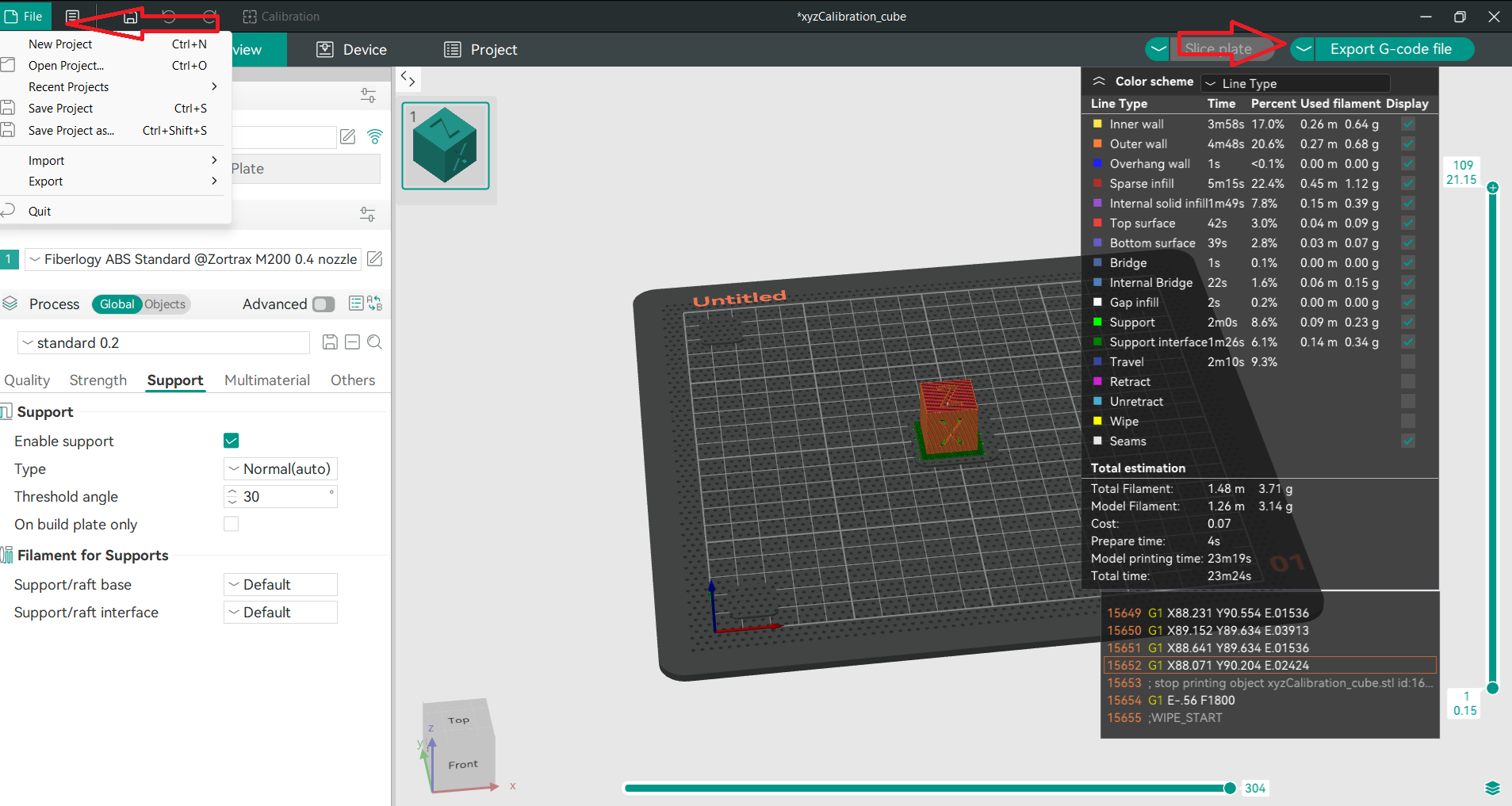The width and height of the screenshot is (1512, 806).
Task: Click edit icon next to Fiberlogy ABS filament
Action: [375, 259]
